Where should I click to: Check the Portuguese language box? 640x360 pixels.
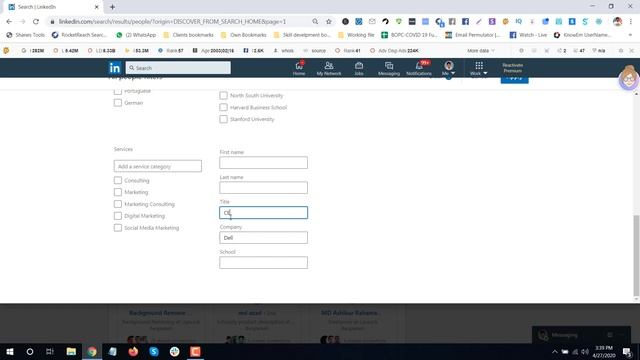click(118, 91)
